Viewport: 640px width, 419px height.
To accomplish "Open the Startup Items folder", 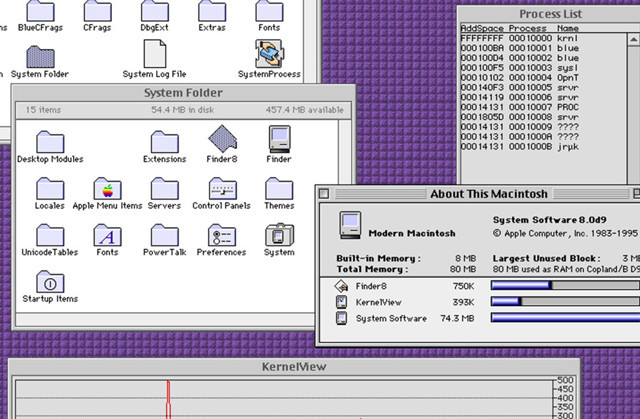I will [x=50, y=282].
